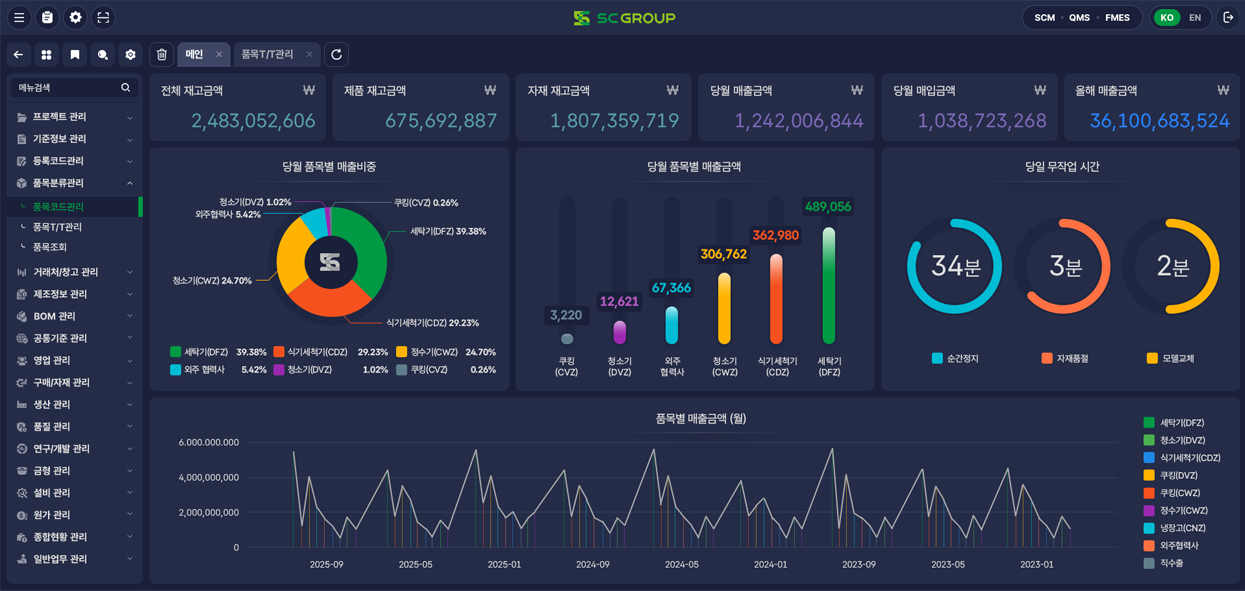The image size is (1245, 591).
Task: Switch language to EN
Action: coord(1194,18)
